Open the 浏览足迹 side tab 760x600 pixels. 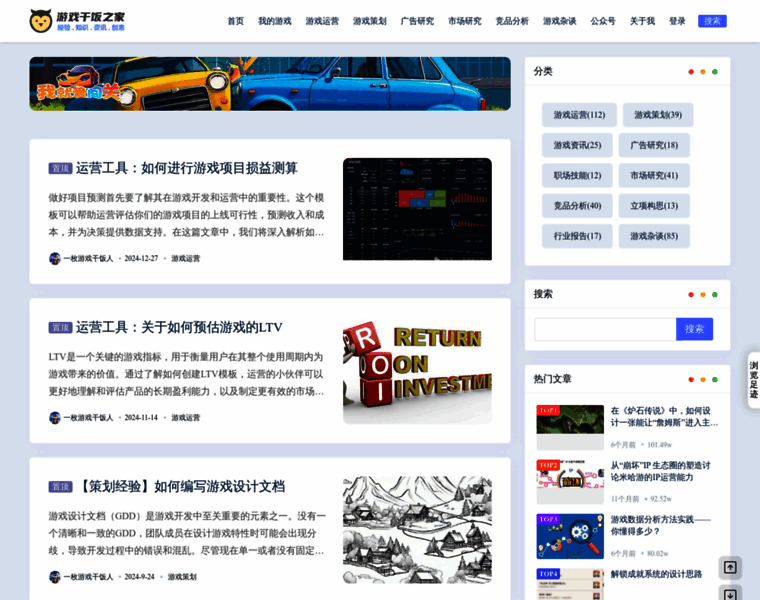pyautogui.click(x=753, y=380)
